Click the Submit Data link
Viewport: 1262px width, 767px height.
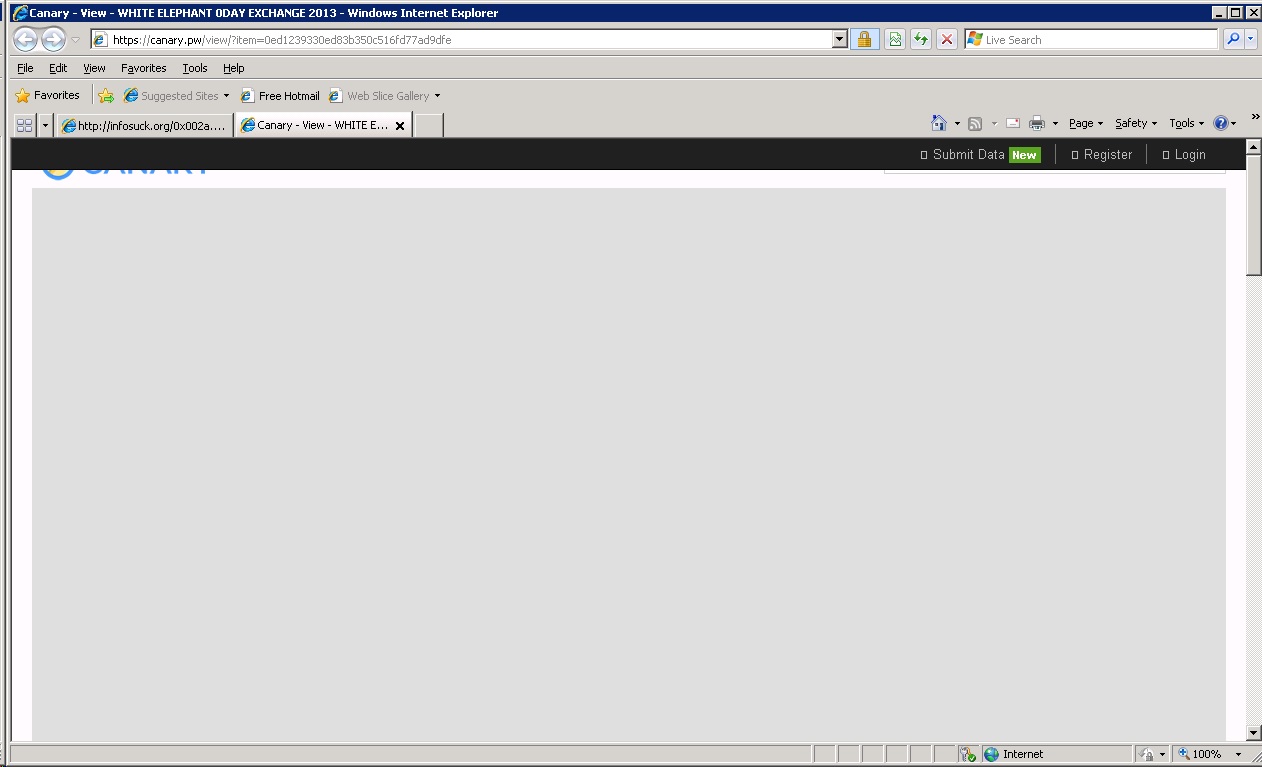click(968, 155)
